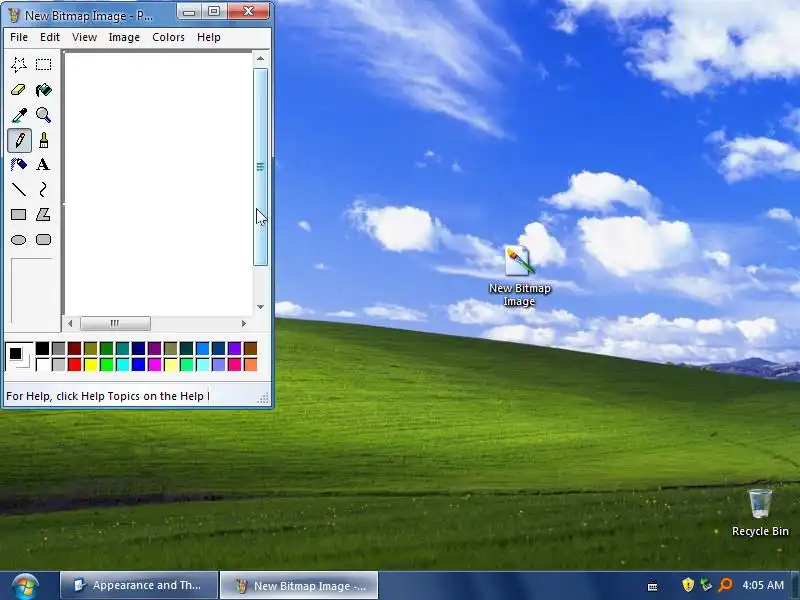This screenshot has width=800, height=600.
Task: Select the hot pink palette swatch
Action: (x=234, y=364)
